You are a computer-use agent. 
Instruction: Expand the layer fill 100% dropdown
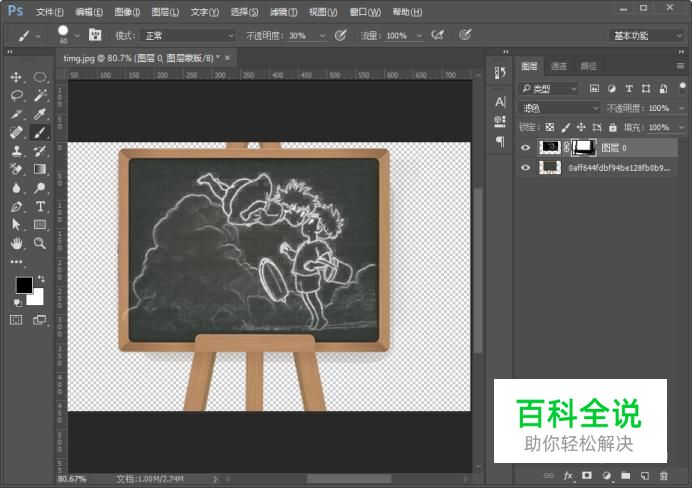point(682,128)
